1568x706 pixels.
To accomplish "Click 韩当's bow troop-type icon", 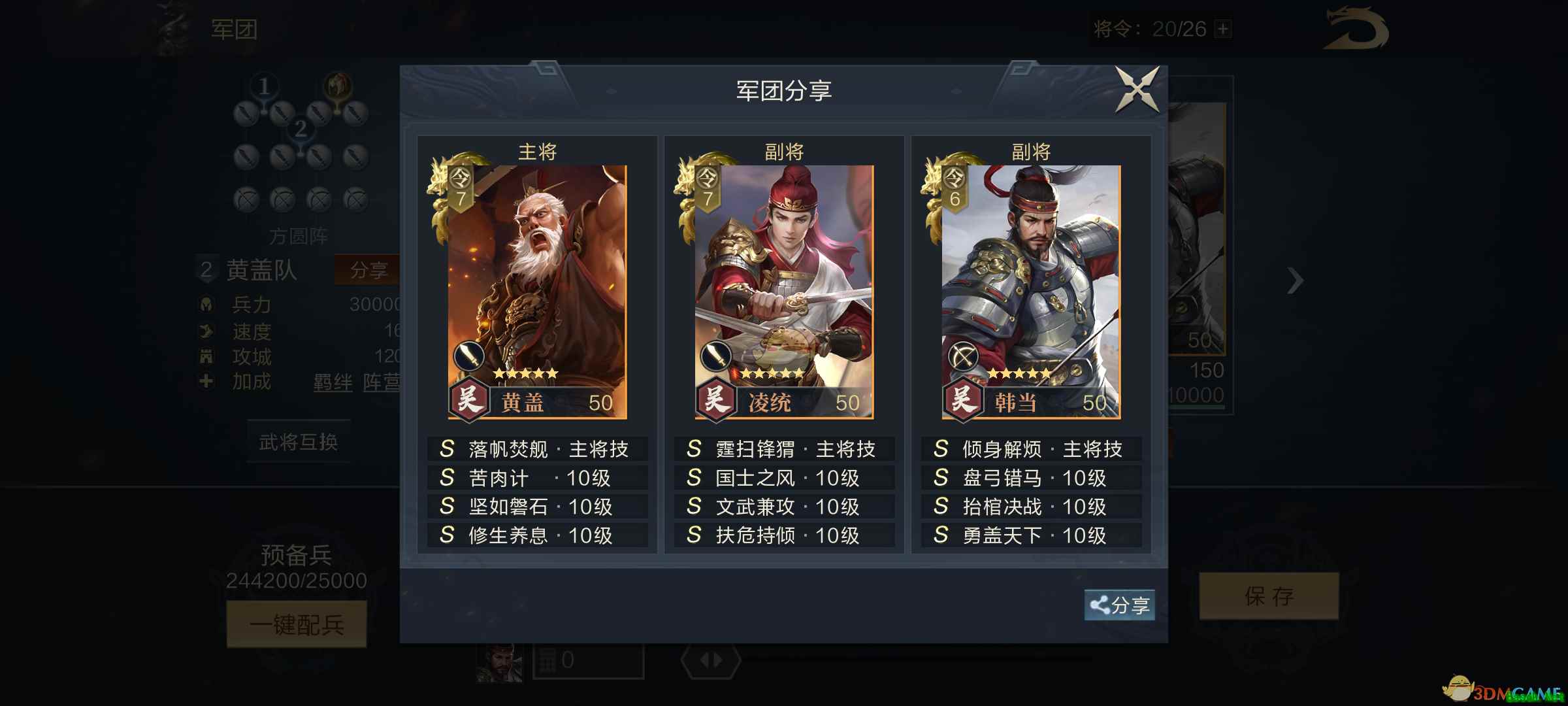I will point(963,356).
